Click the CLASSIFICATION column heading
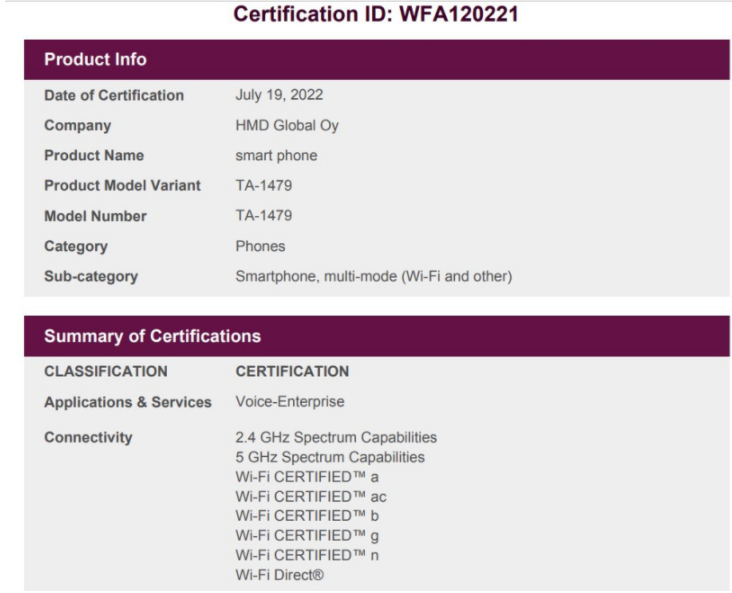 pyautogui.click(x=106, y=371)
